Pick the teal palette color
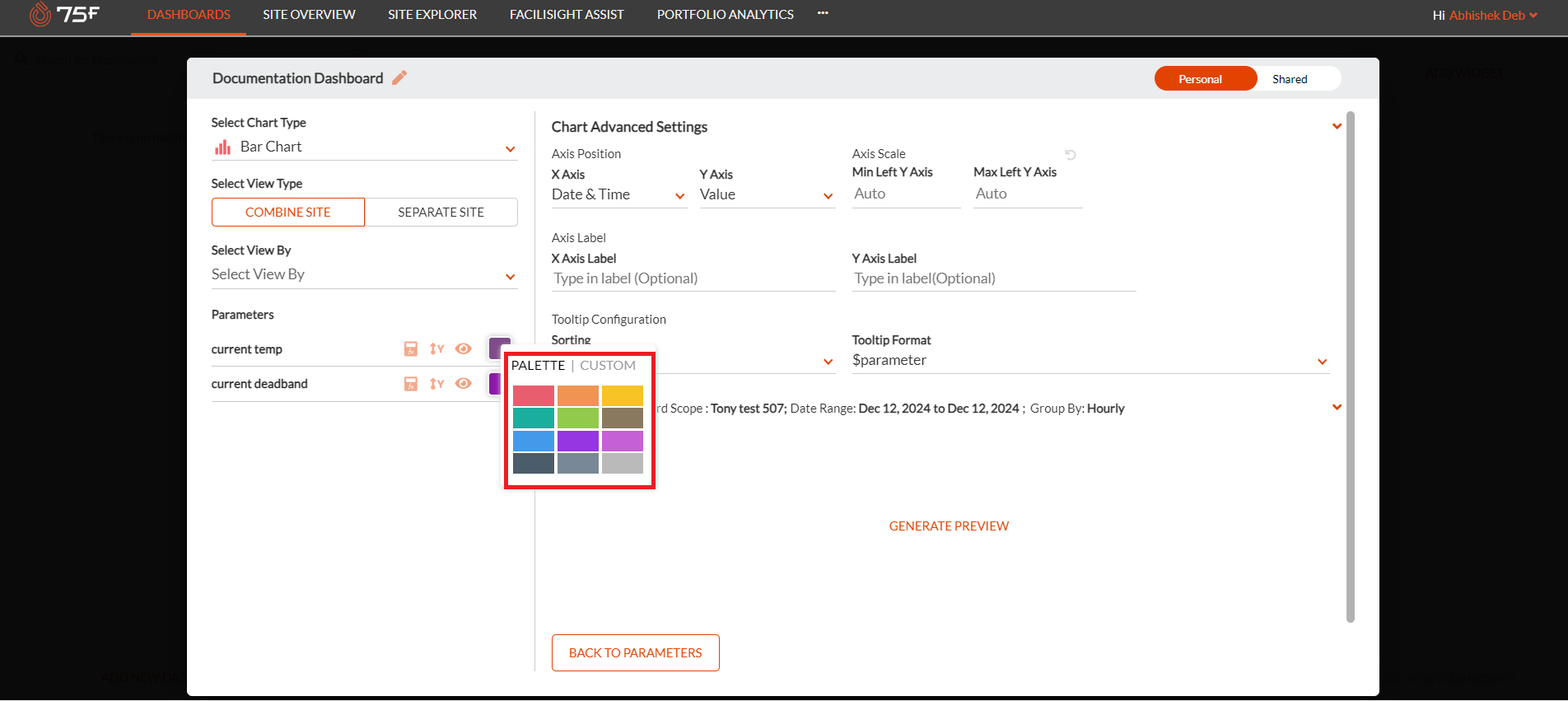This screenshot has height=701, width=1568. 534,418
